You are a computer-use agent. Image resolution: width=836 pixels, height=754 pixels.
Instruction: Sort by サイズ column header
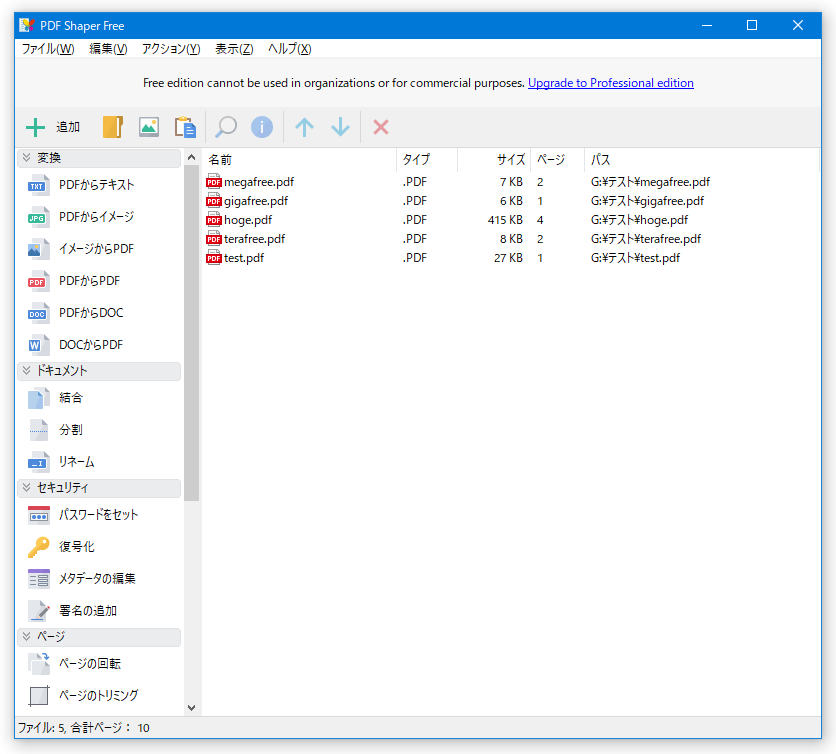coord(494,159)
